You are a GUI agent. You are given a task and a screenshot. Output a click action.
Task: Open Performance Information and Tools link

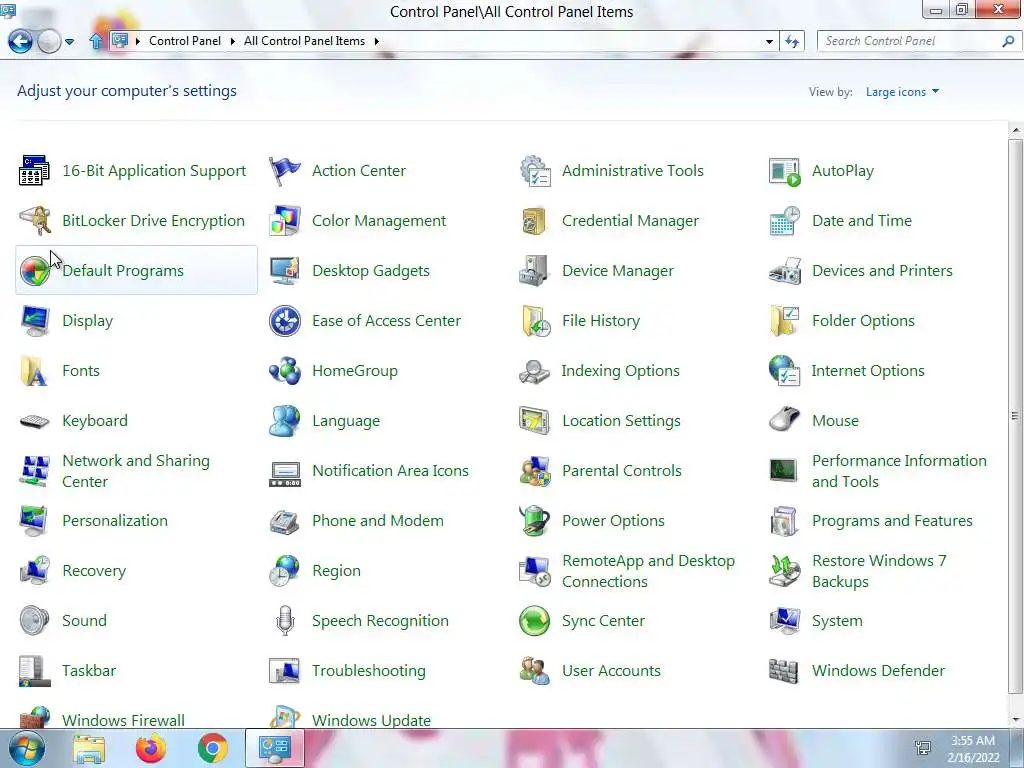coord(899,471)
